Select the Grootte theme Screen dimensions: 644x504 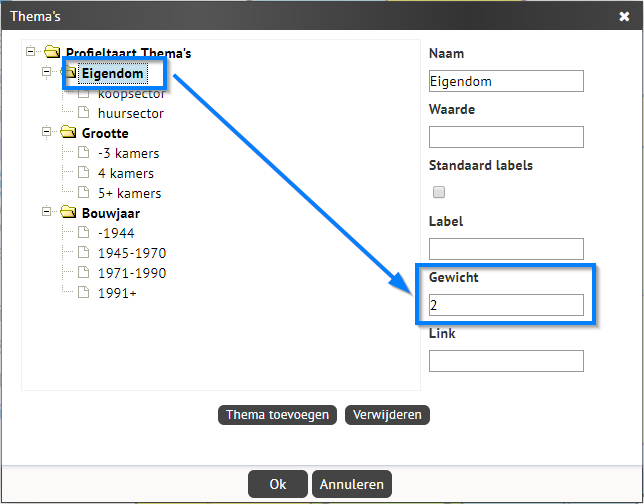point(105,133)
